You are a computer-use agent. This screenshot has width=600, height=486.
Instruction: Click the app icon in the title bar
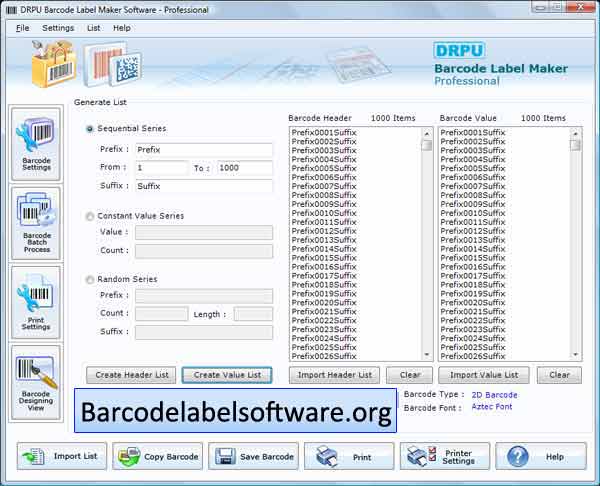tap(11, 10)
